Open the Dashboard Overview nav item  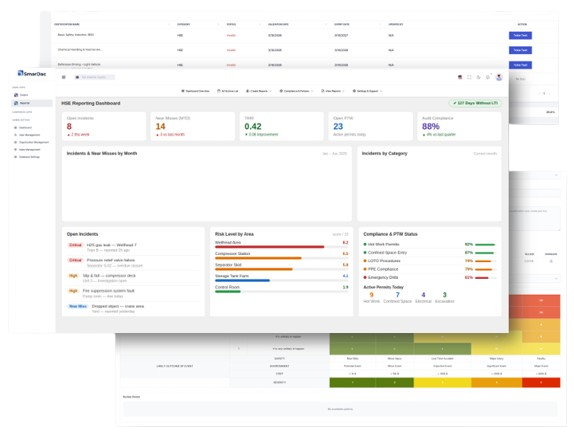pyautogui.click(x=195, y=91)
